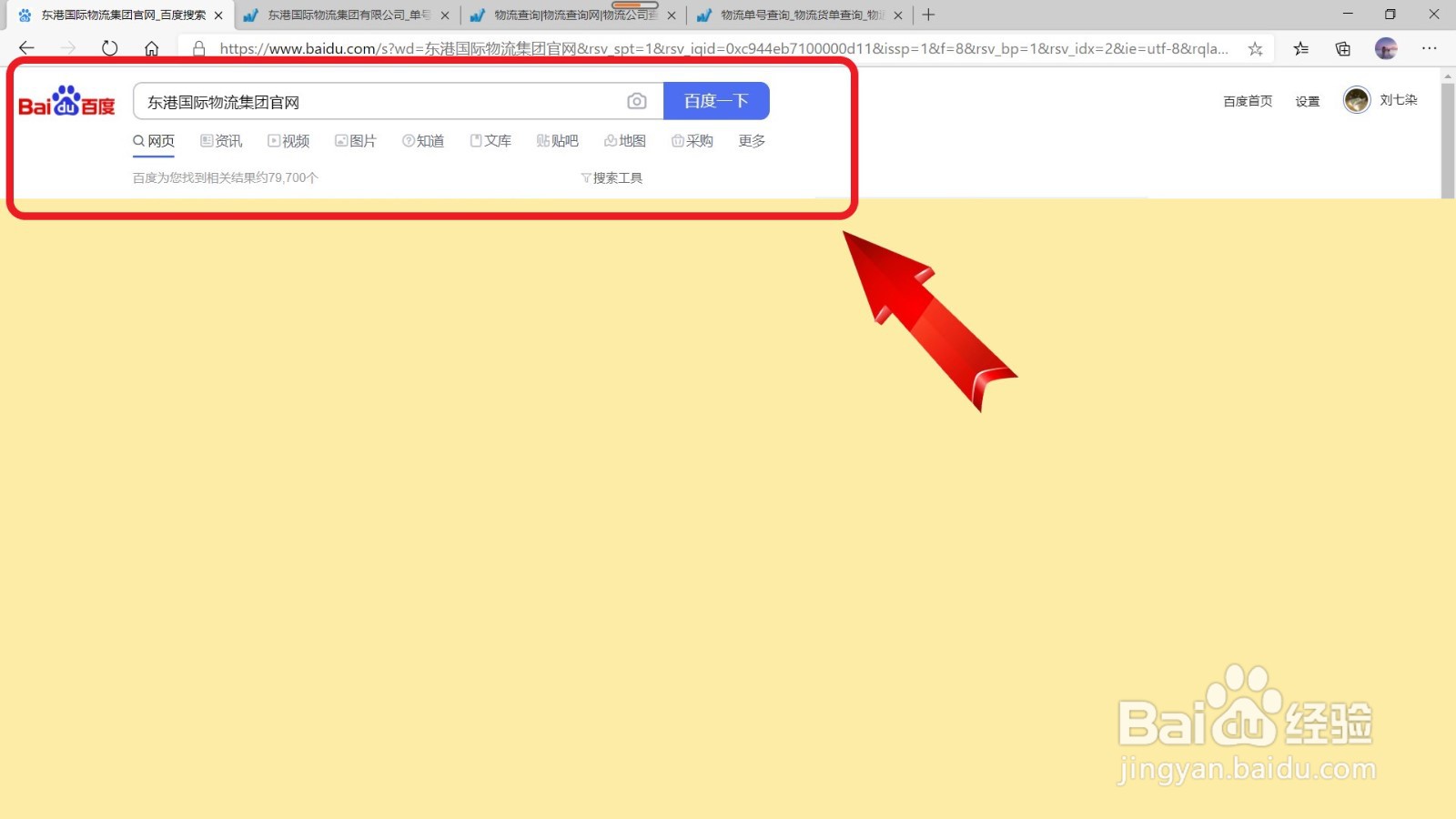Click the browser forward arrow
1456x819 pixels.
[68, 48]
